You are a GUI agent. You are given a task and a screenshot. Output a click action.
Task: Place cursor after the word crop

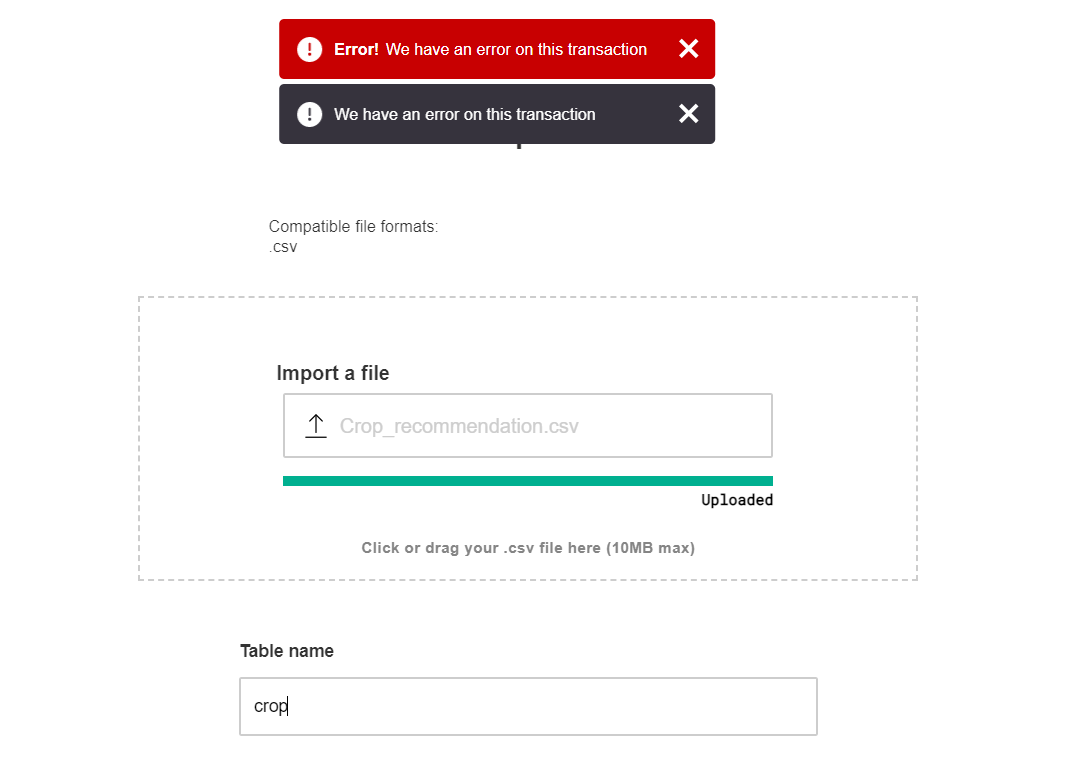pos(288,706)
